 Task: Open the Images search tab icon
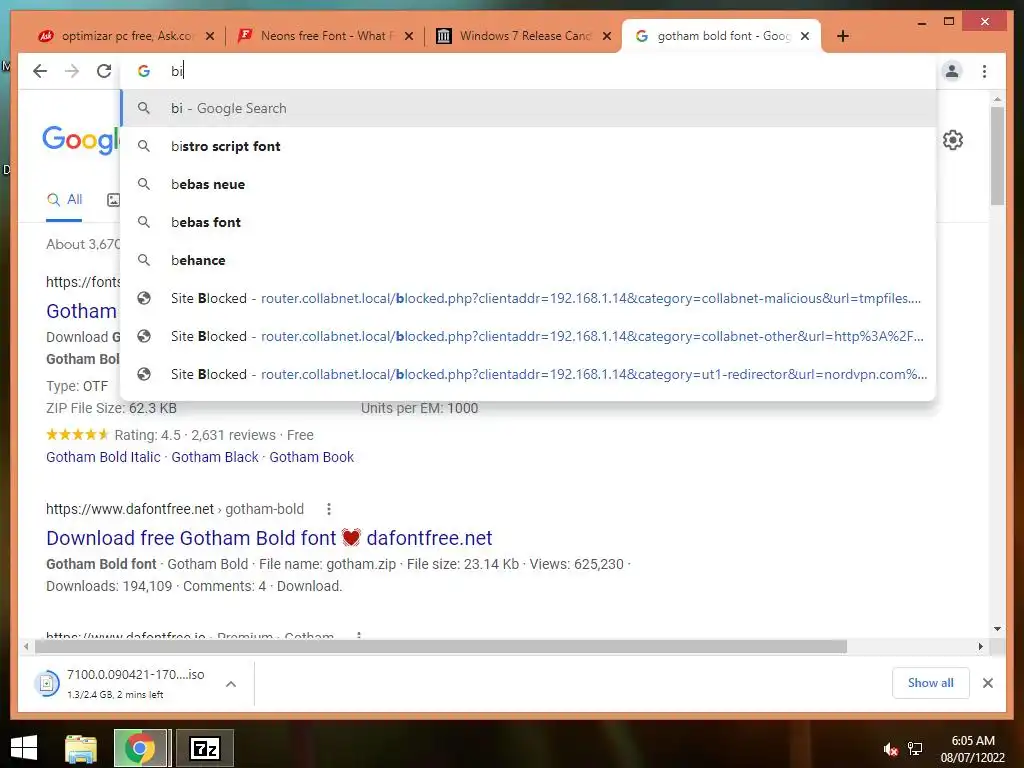pyautogui.click(x=114, y=200)
